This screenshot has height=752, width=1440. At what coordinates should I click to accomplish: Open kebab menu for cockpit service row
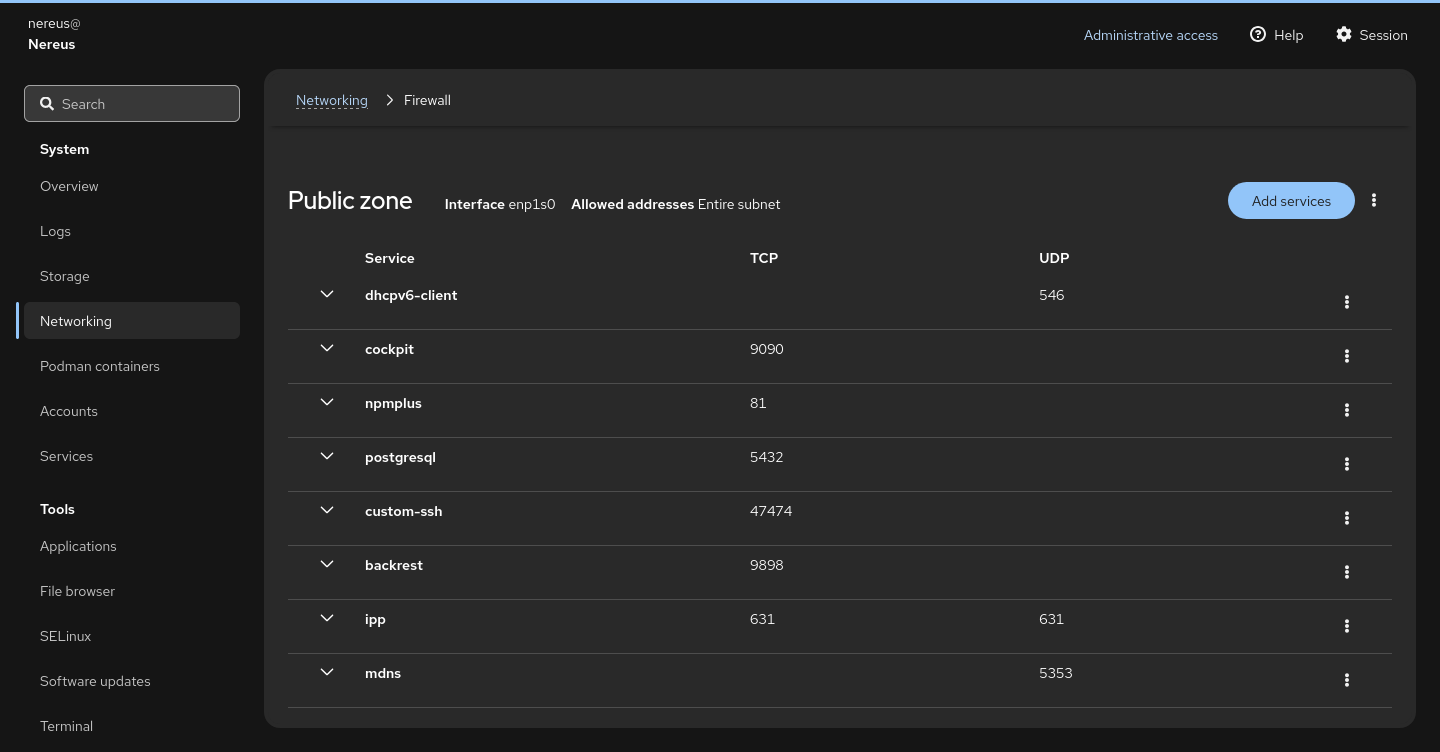1347,356
